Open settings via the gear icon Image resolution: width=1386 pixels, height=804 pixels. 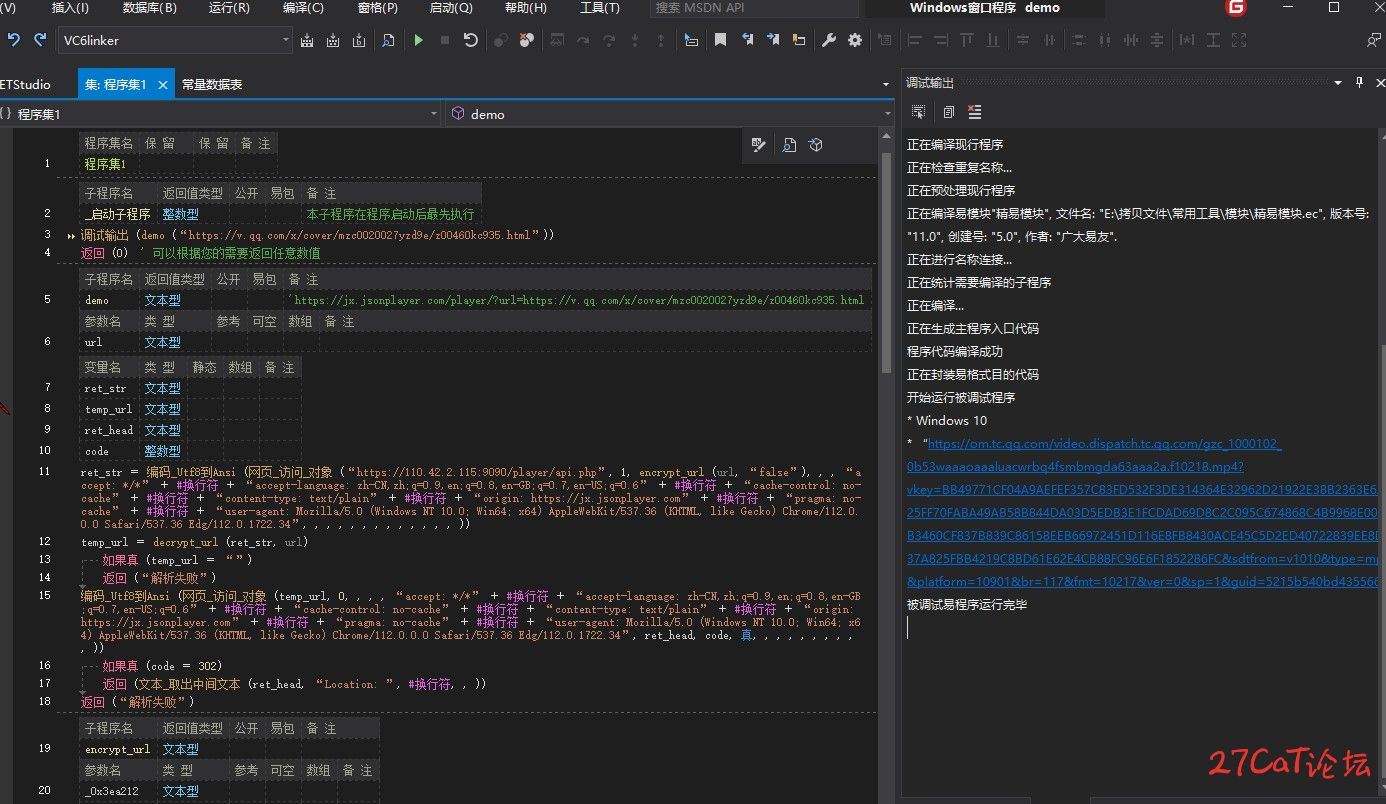tap(855, 41)
